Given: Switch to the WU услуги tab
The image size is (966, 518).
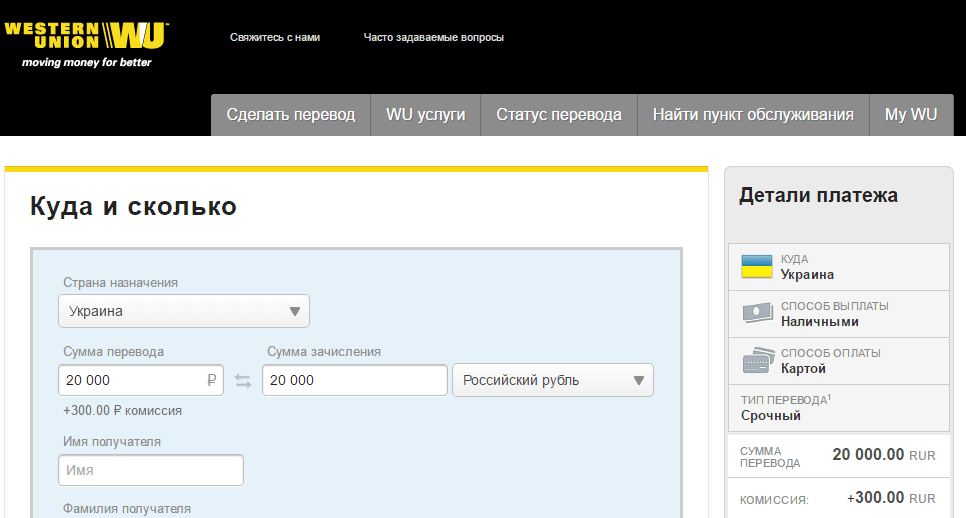Looking at the screenshot, I should click(425, 115).
